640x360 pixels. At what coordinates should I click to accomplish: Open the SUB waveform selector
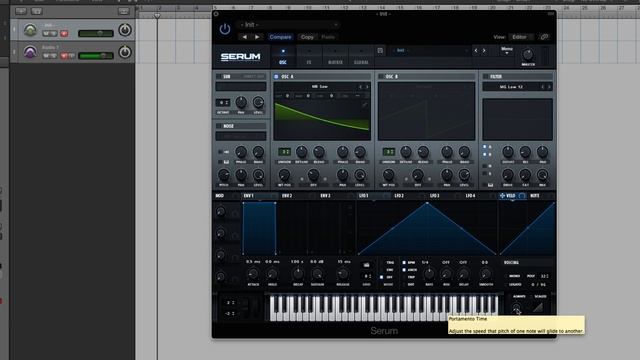pyautogui.click(x=241, y=87)
